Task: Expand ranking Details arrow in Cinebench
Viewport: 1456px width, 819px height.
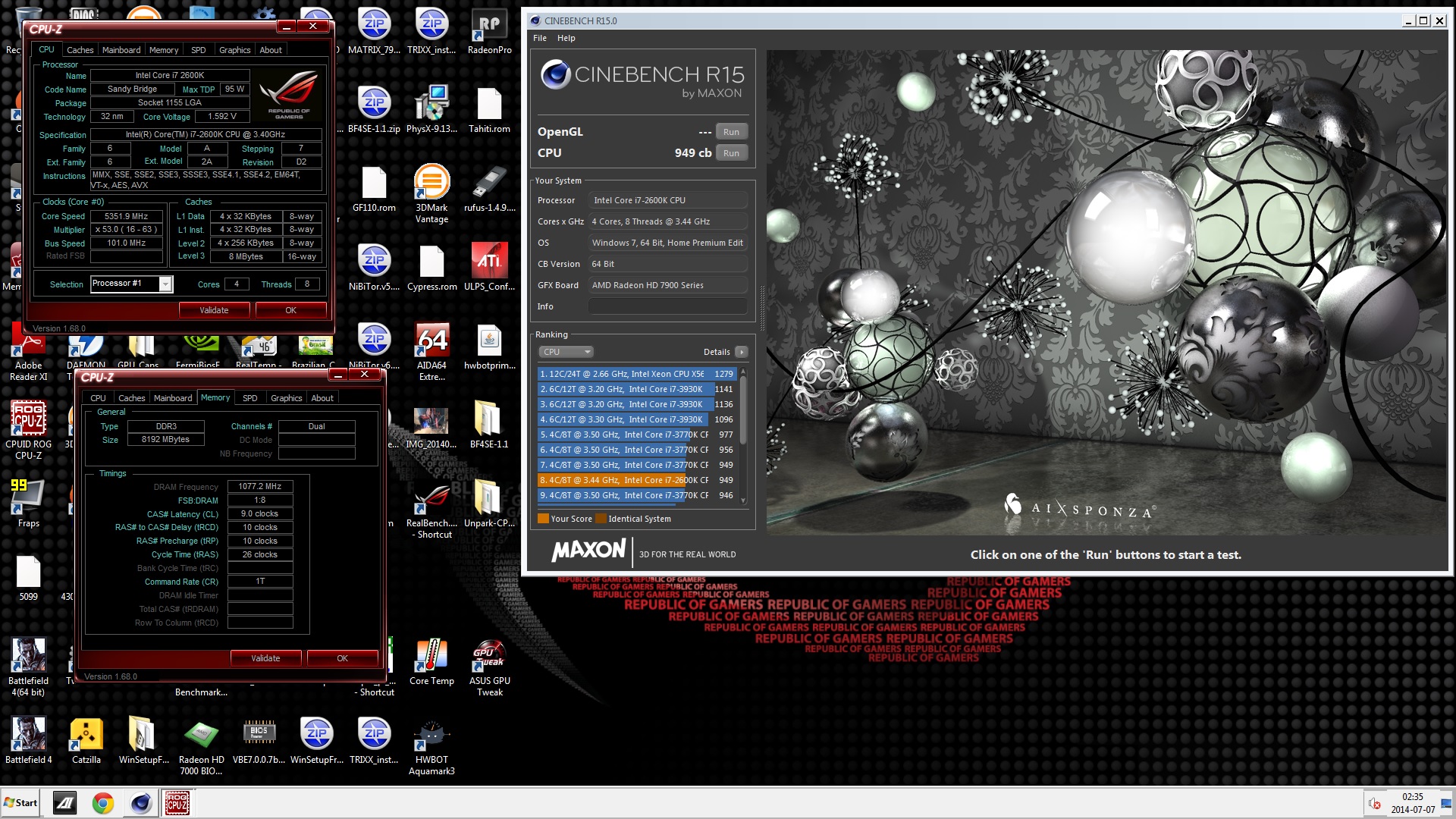Action: 742,352
